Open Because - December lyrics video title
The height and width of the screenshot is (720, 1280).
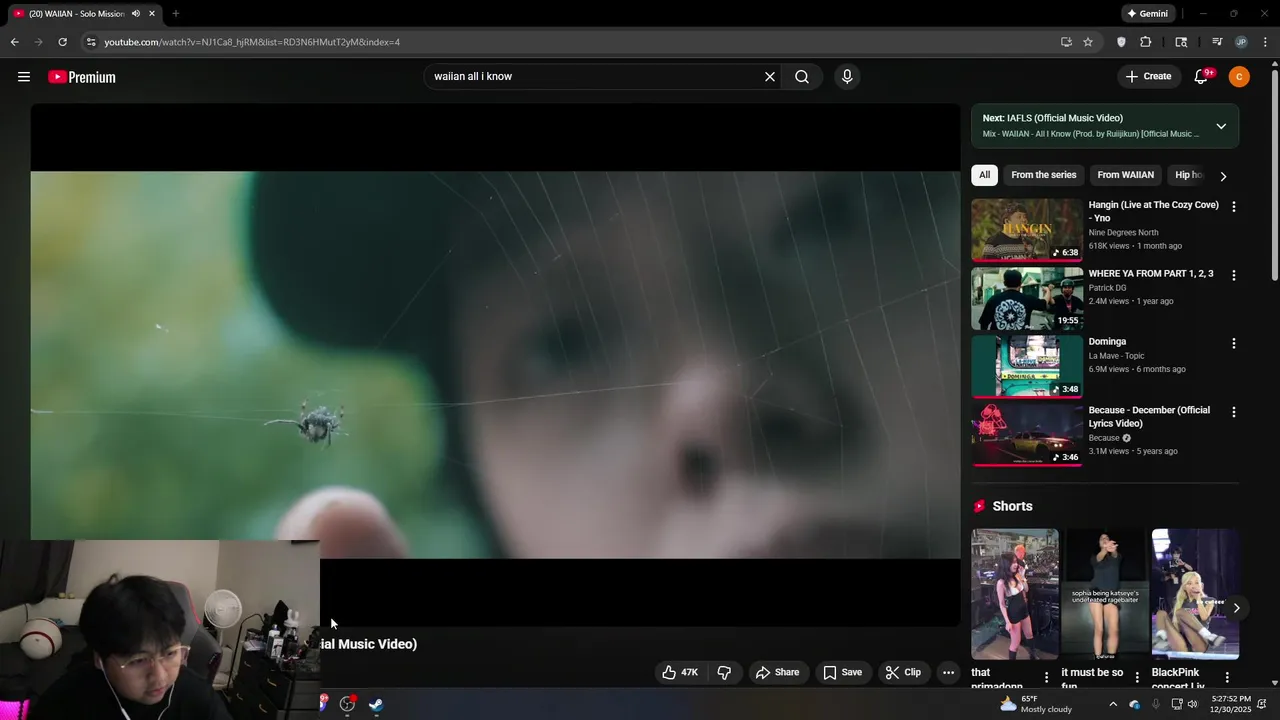[x=1149, y=417]
